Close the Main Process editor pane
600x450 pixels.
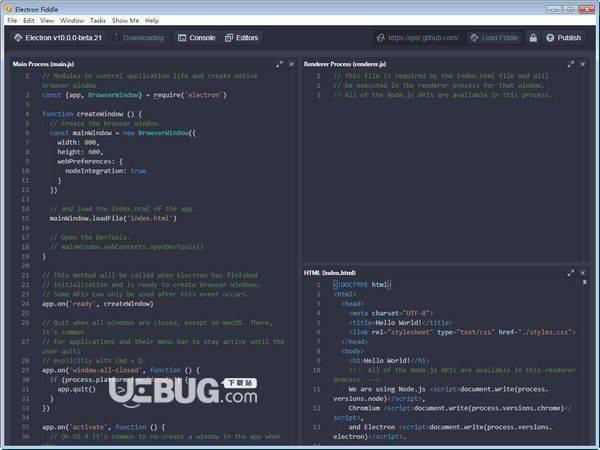[292, 64]
